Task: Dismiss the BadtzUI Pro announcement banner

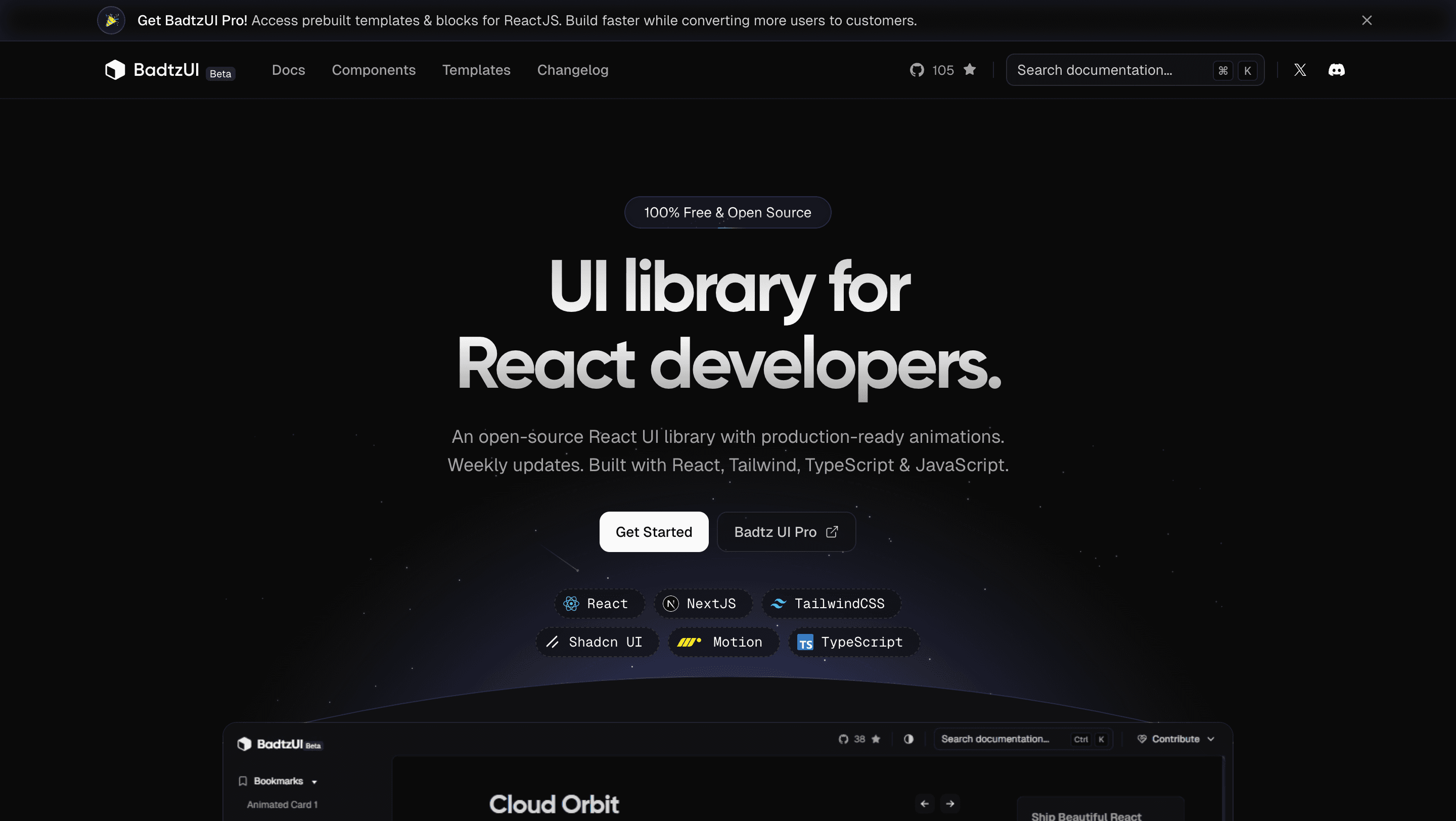Action: [1367, 20]
